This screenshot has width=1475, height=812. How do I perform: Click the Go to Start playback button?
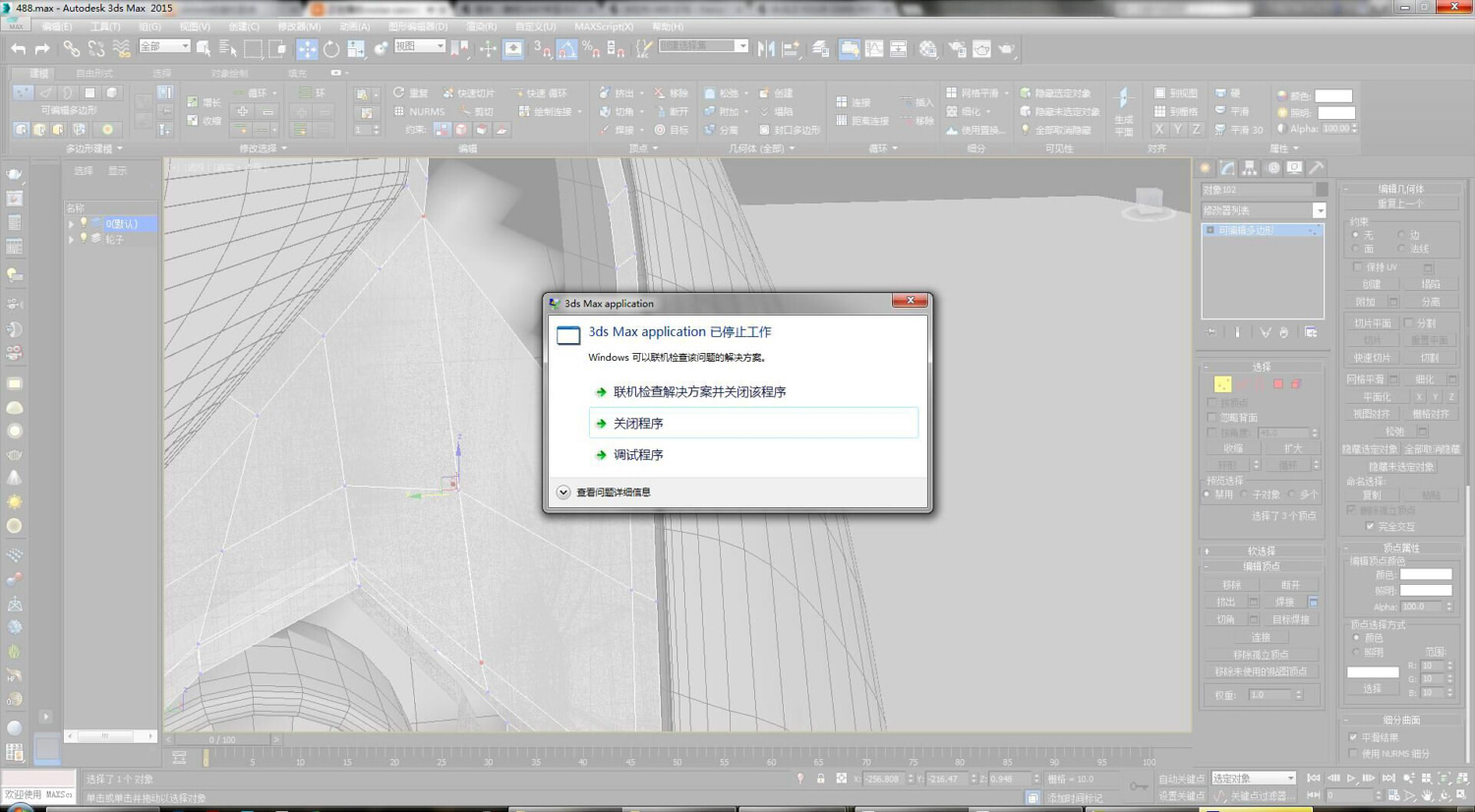pos(1314,779)
